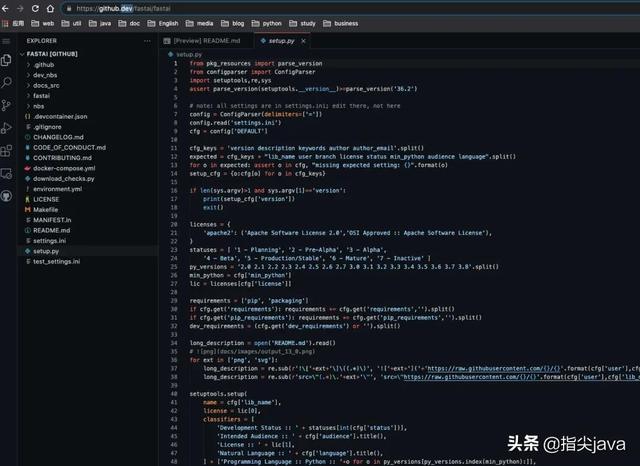Open environment.yml file
640x466 pixels.
58,189
